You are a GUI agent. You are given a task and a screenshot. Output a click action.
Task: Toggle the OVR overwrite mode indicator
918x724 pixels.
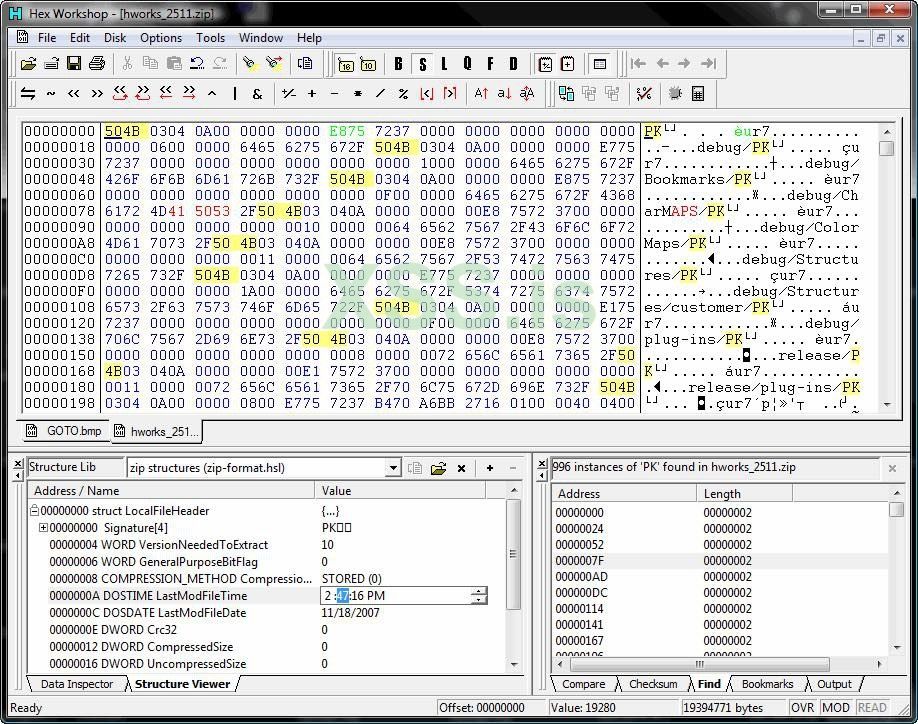(802, 707)
